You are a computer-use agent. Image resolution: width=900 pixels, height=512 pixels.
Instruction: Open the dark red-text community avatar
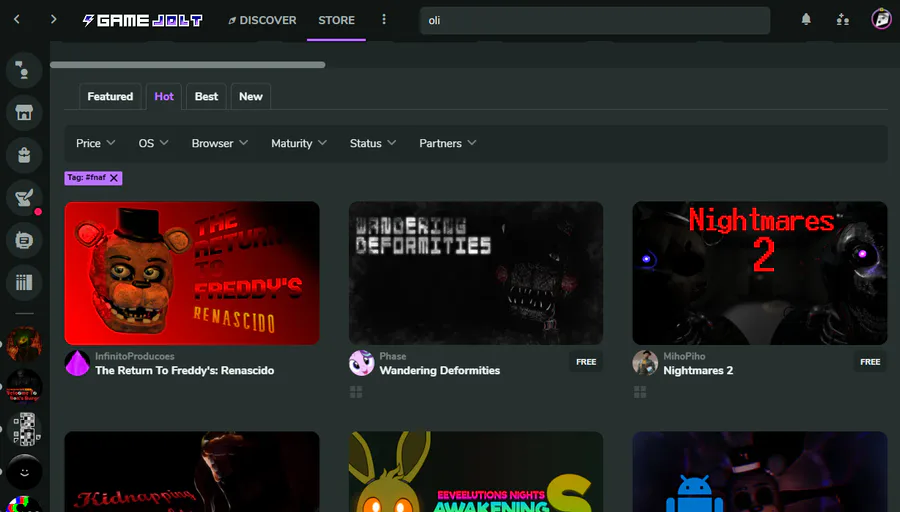24,386
